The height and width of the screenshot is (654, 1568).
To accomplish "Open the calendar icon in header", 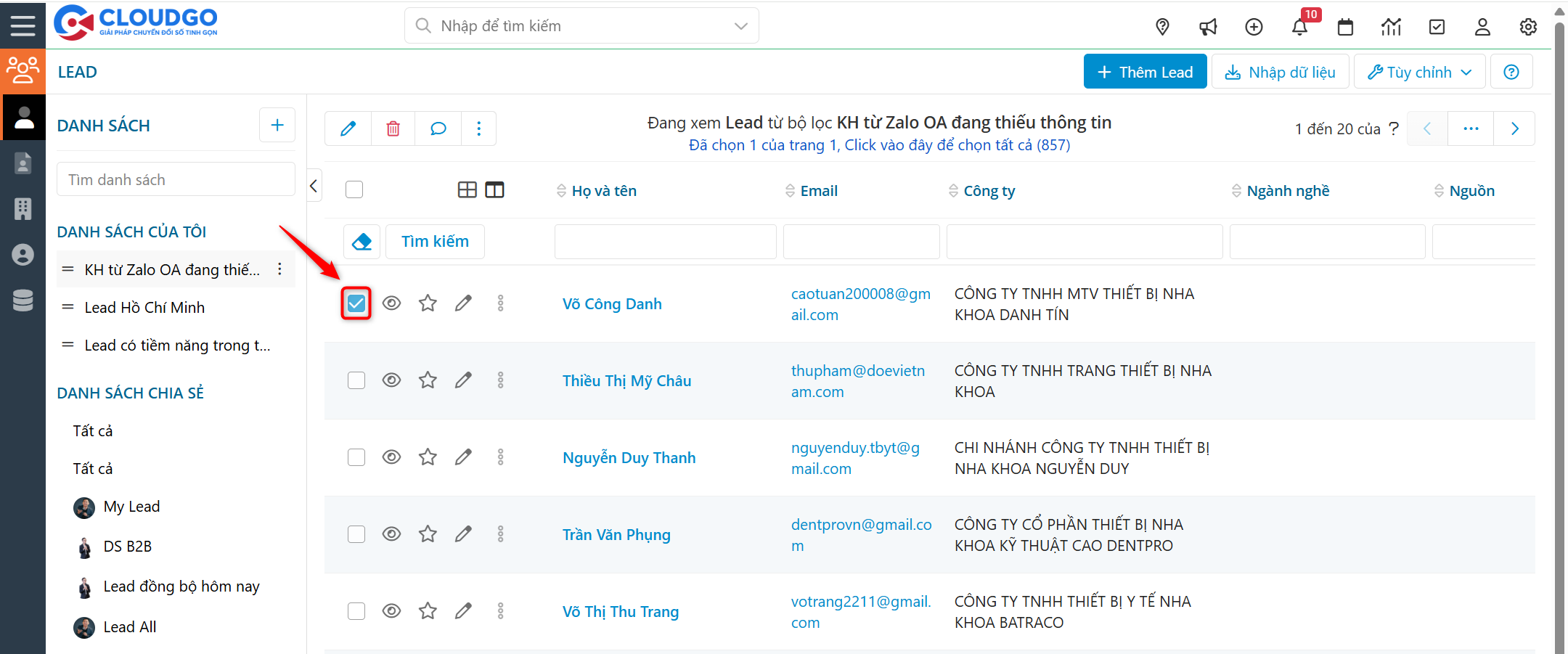I will coord(1345,28).
